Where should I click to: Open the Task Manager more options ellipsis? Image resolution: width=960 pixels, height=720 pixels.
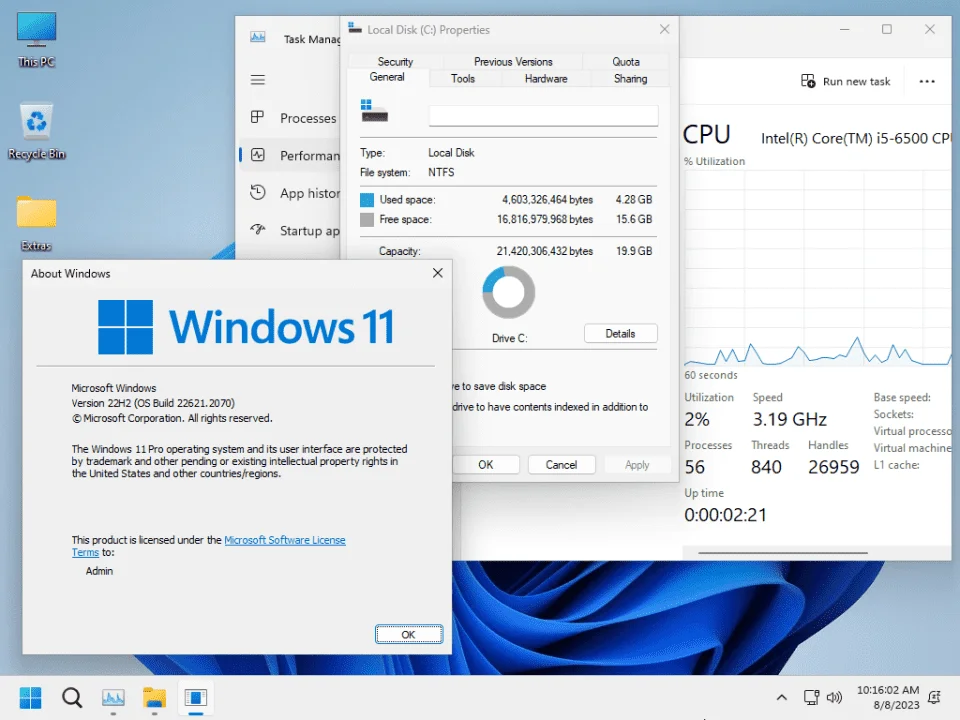click(x=927, y=81)
